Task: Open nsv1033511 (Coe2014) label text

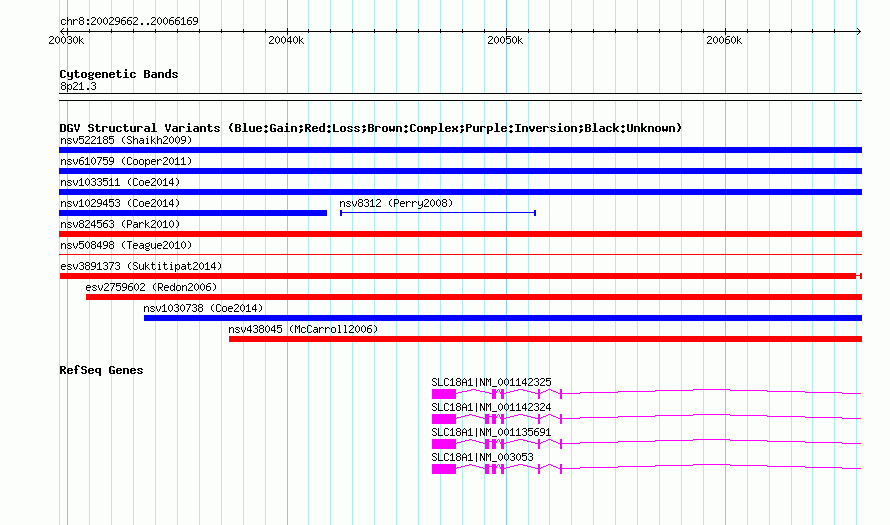Action: point(120,182)
